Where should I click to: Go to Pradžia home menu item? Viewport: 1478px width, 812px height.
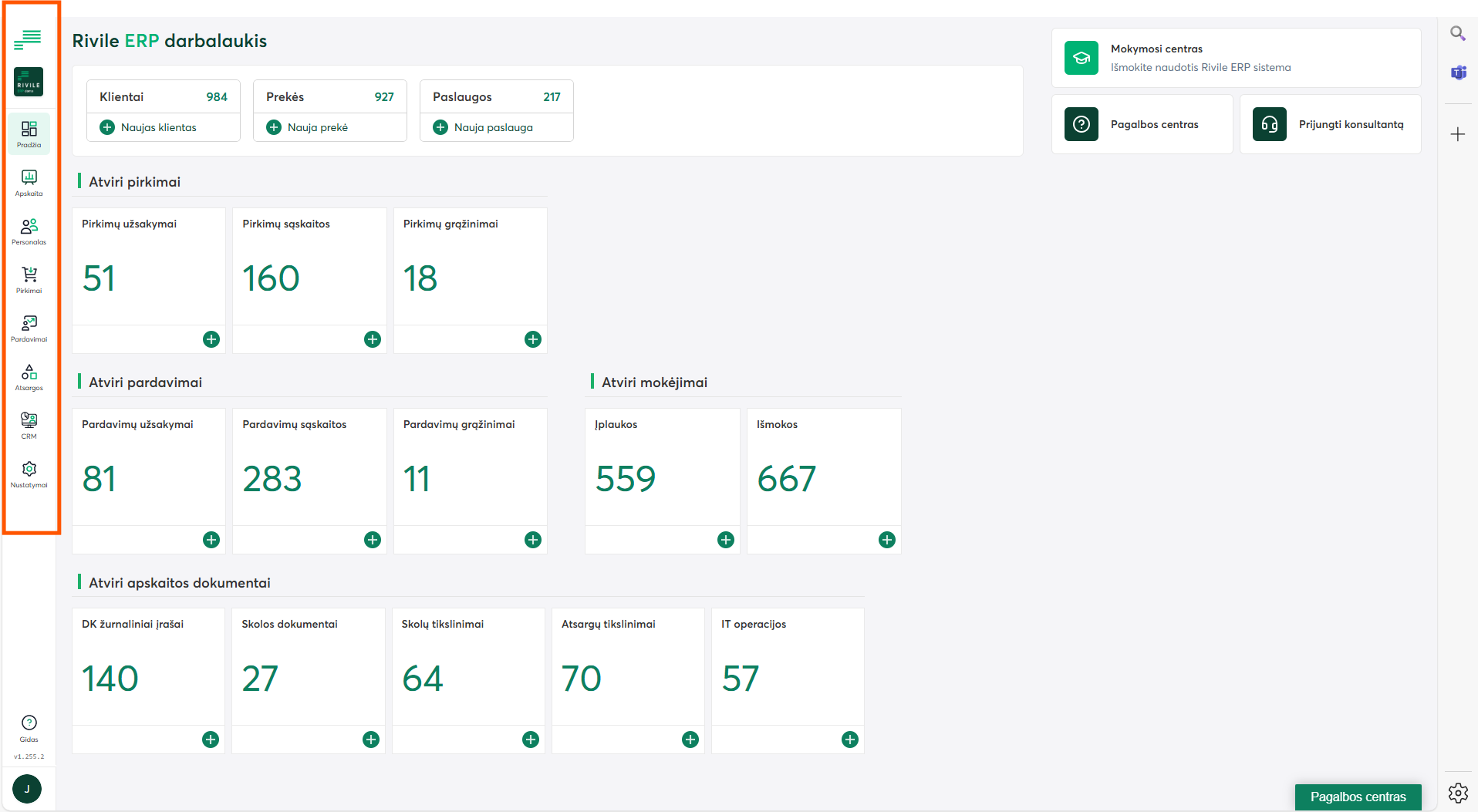pyautogui.click(x=29, y=133)
